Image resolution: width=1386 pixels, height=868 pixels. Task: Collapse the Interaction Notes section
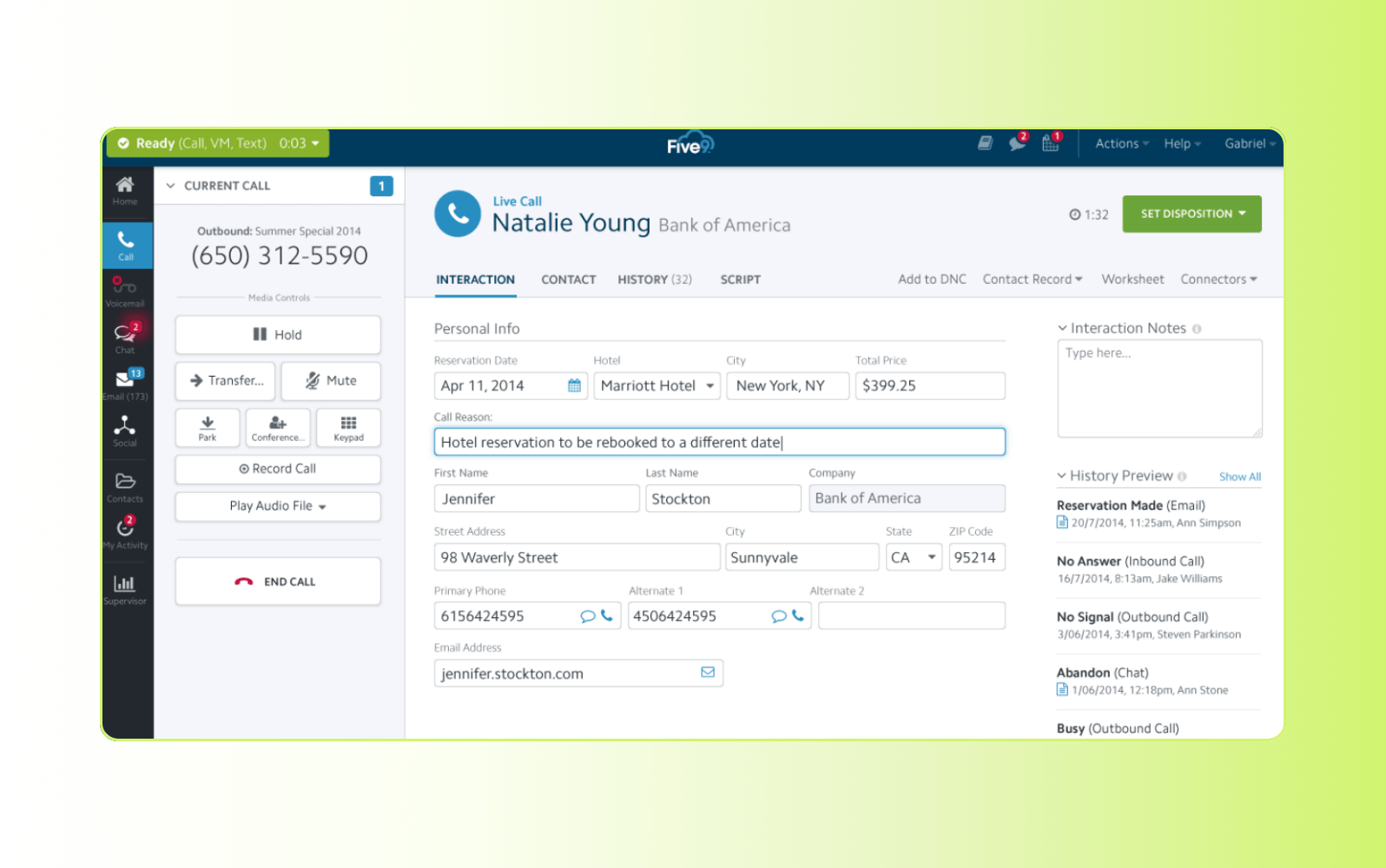coord(1061,328)
